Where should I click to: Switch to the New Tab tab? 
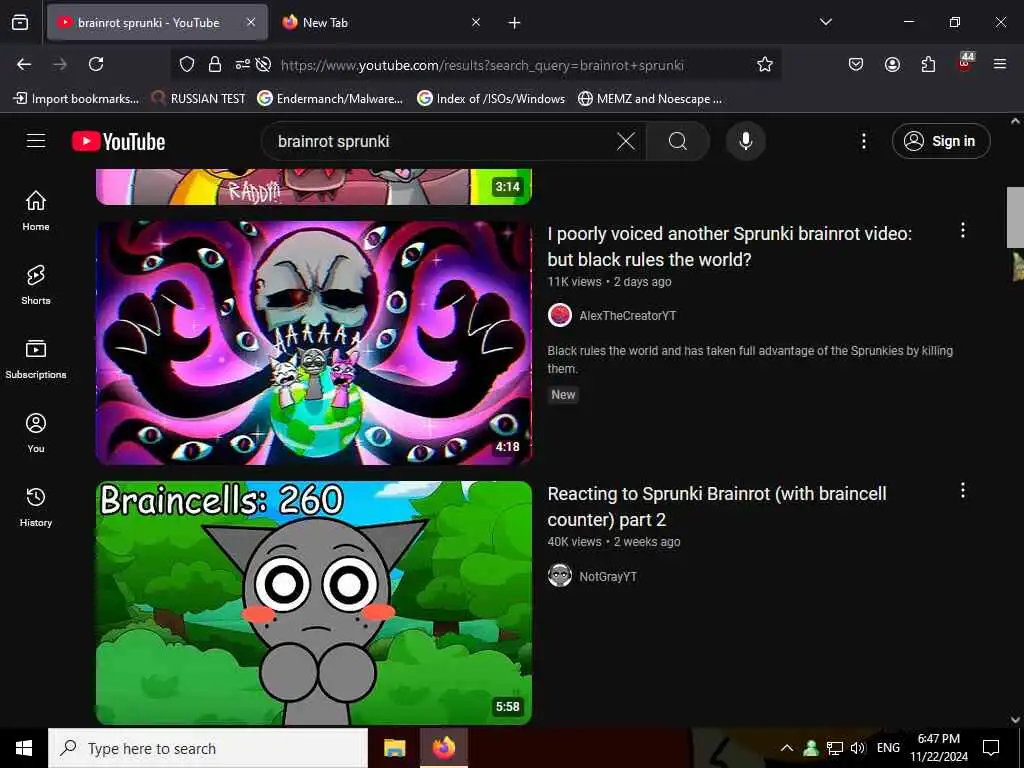click(383, 23)
